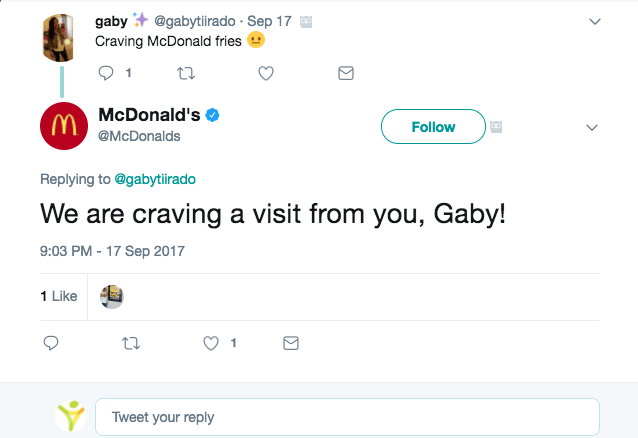
Task: Reply to the McDonald's tweet
Action: click(x=51, y=343)
